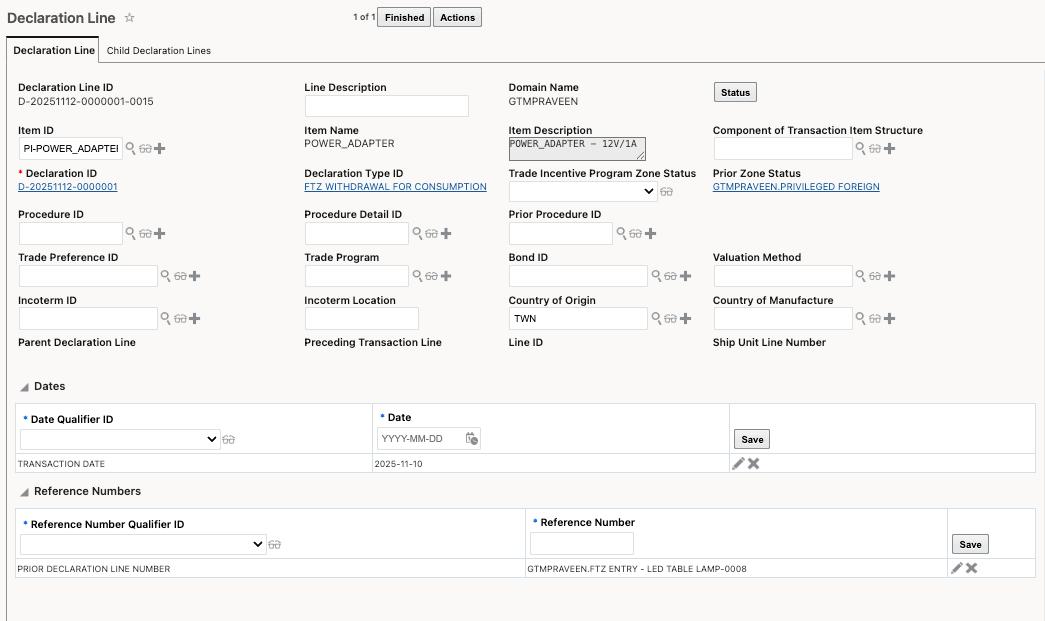Viewport: 1045px width, 621px height.
Task: View Date Qualifier ID glasses icon
Action: coord(229,440)
